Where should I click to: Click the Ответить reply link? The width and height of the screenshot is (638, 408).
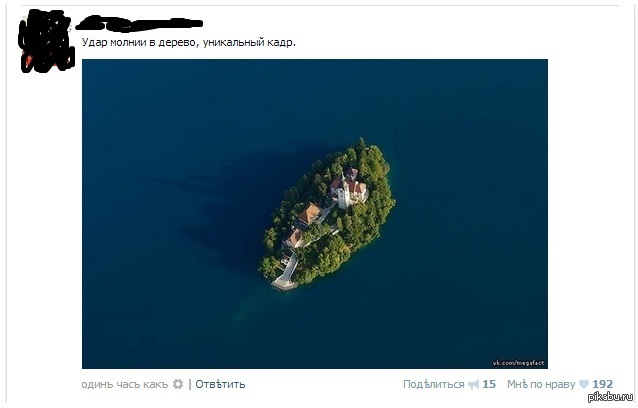220,384
